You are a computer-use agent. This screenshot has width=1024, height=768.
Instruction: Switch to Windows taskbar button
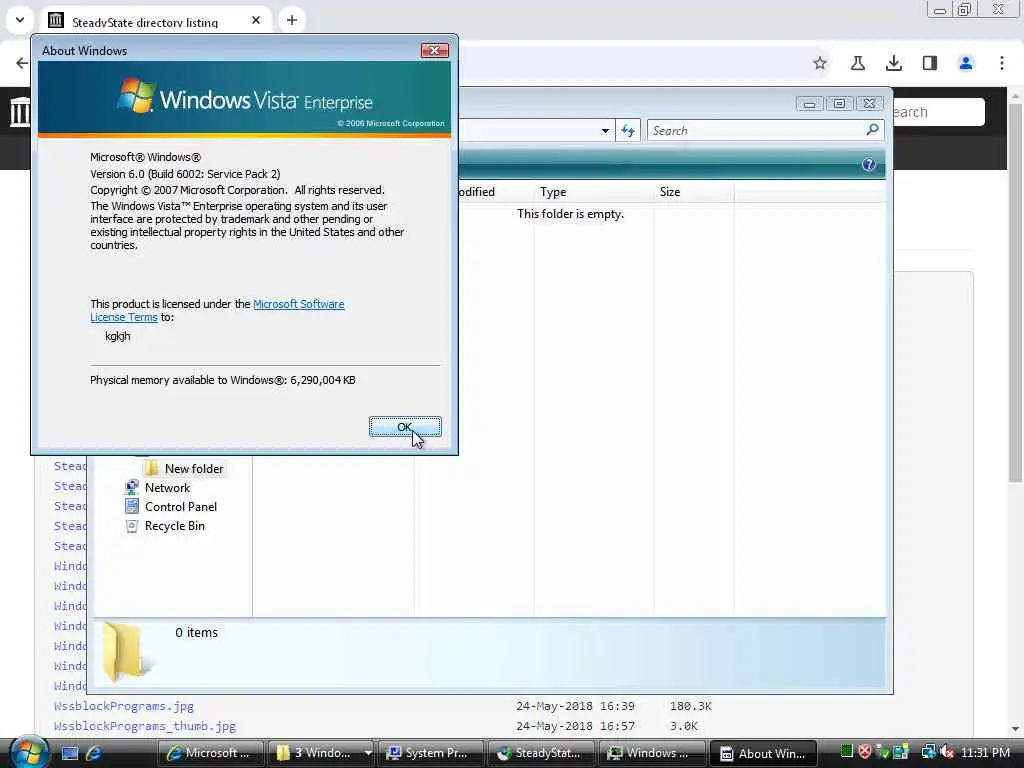click(651, 753)
